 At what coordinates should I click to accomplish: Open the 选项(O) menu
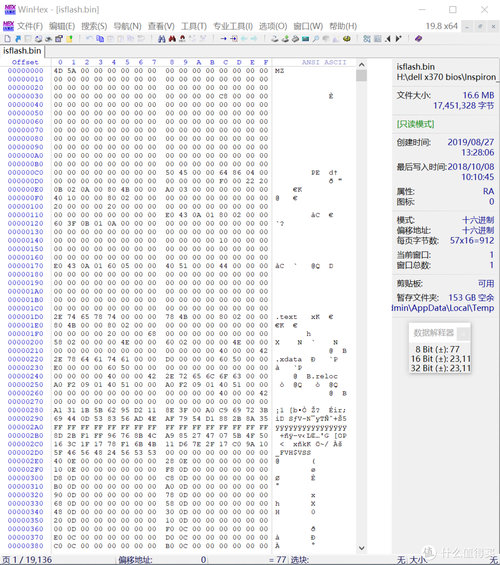[273, 26]
